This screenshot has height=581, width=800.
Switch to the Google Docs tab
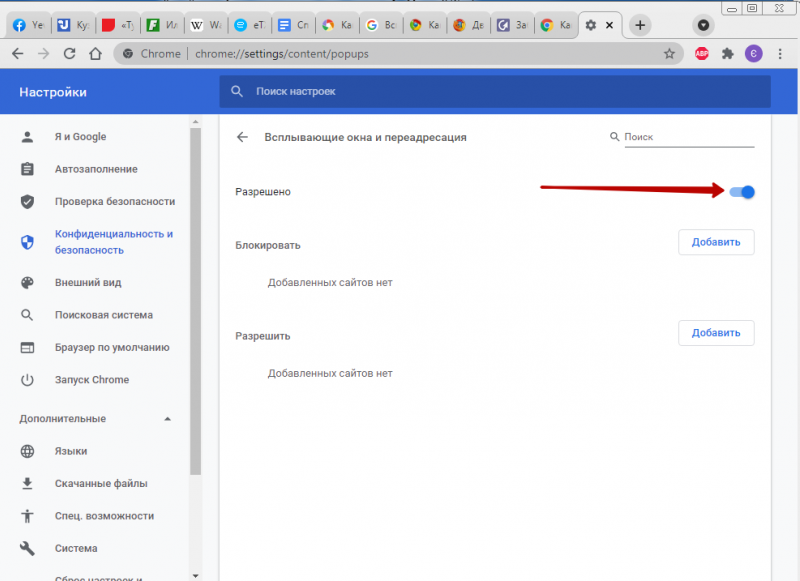pyautogui.click(x=293, y=25)
